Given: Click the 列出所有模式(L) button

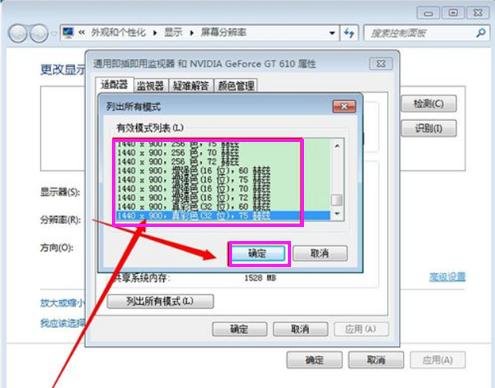Looking at the screenshot, I should point(160,301).
